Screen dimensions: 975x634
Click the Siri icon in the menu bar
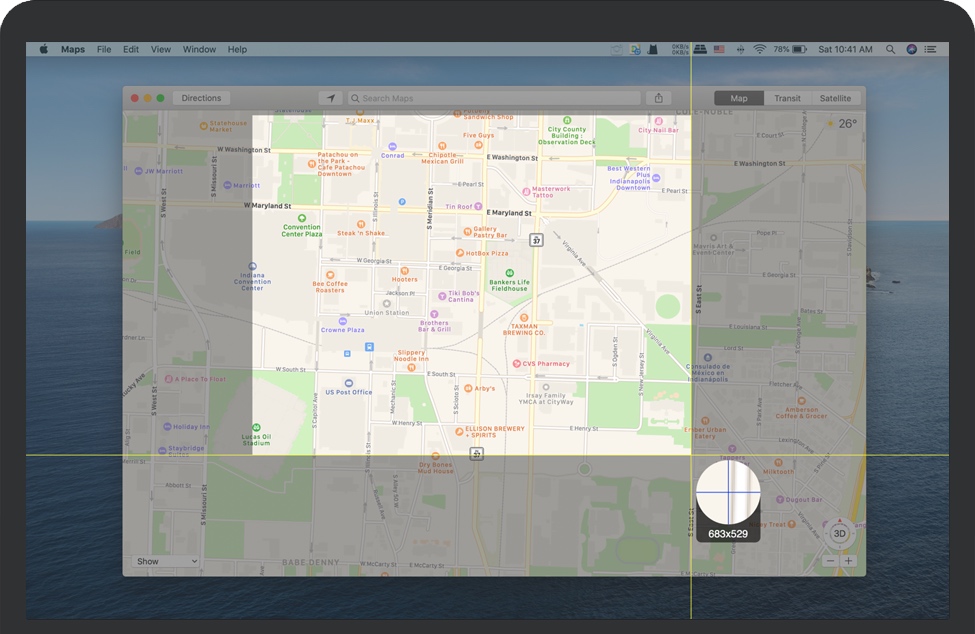(910, 48)
